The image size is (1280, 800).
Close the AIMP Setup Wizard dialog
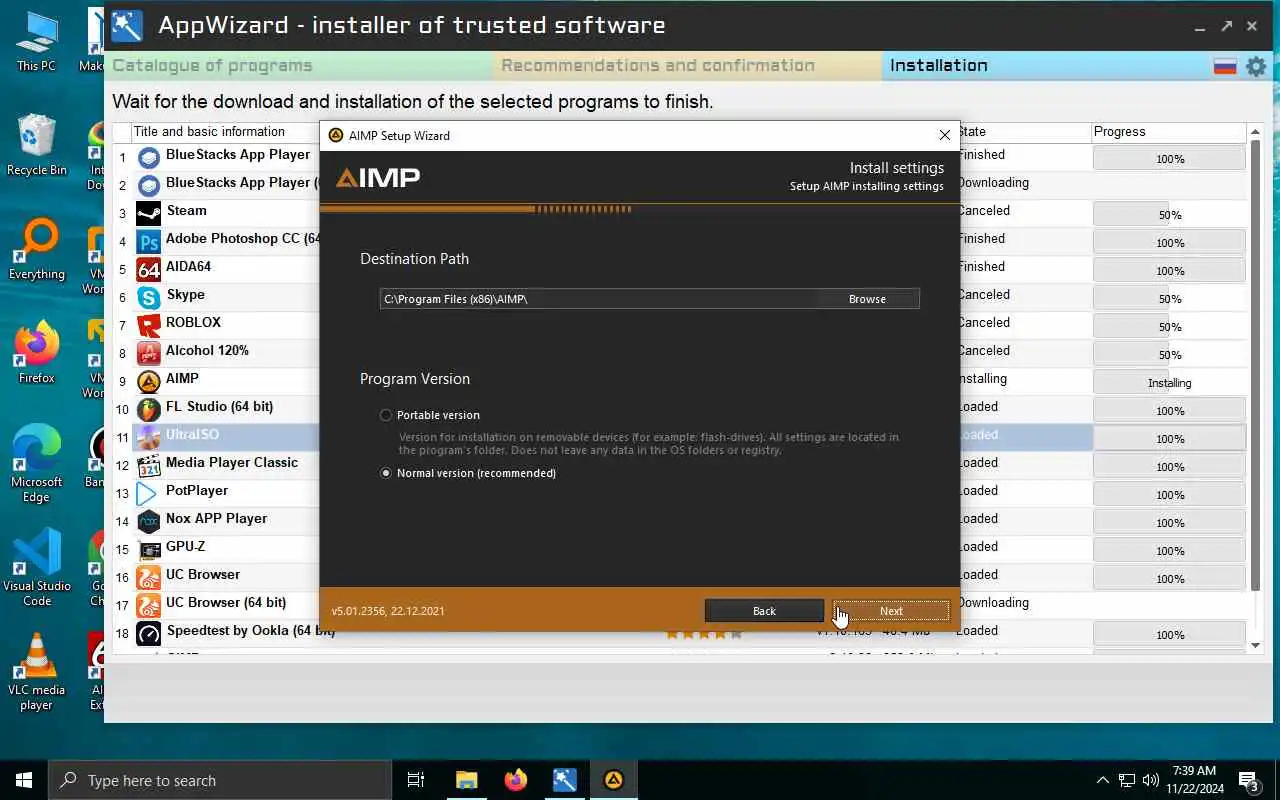point(944,135)
